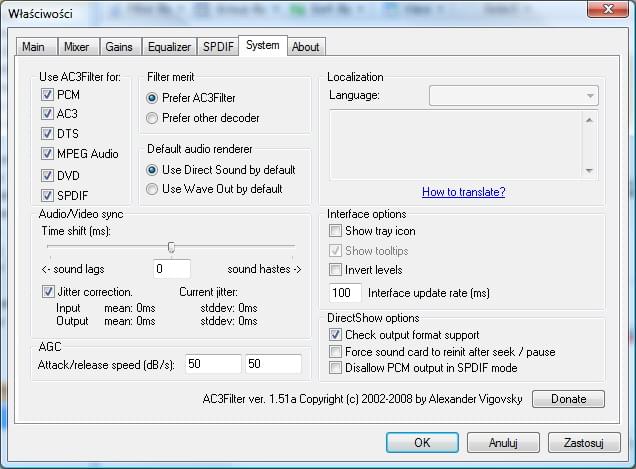Disable Jitter correction checkbox

click(x=48, y=291)
